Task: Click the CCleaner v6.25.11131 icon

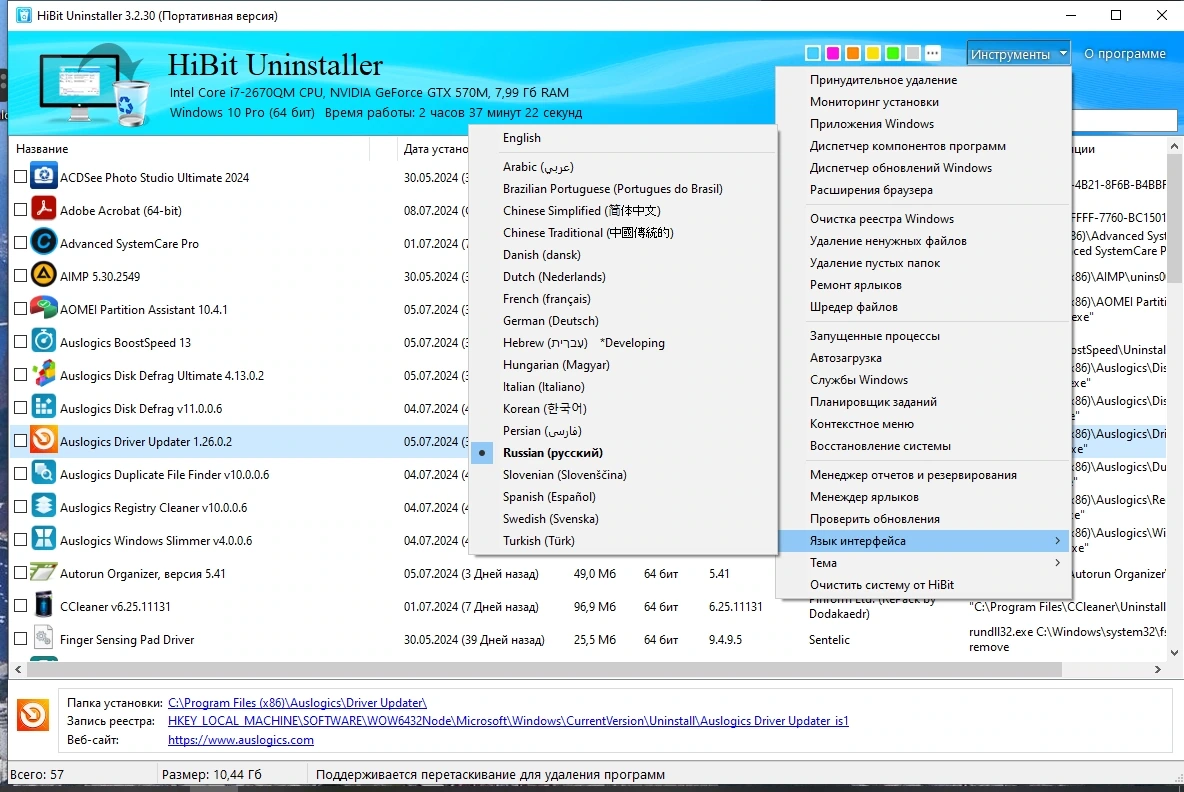Action: pos(44,606)
